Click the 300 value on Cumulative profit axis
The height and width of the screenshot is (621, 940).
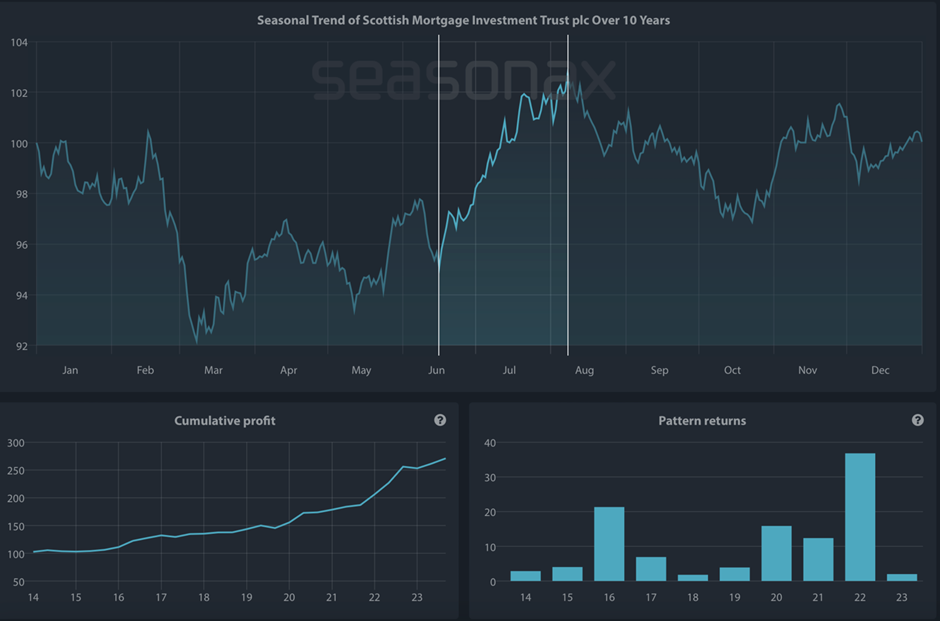coord(16,444)
